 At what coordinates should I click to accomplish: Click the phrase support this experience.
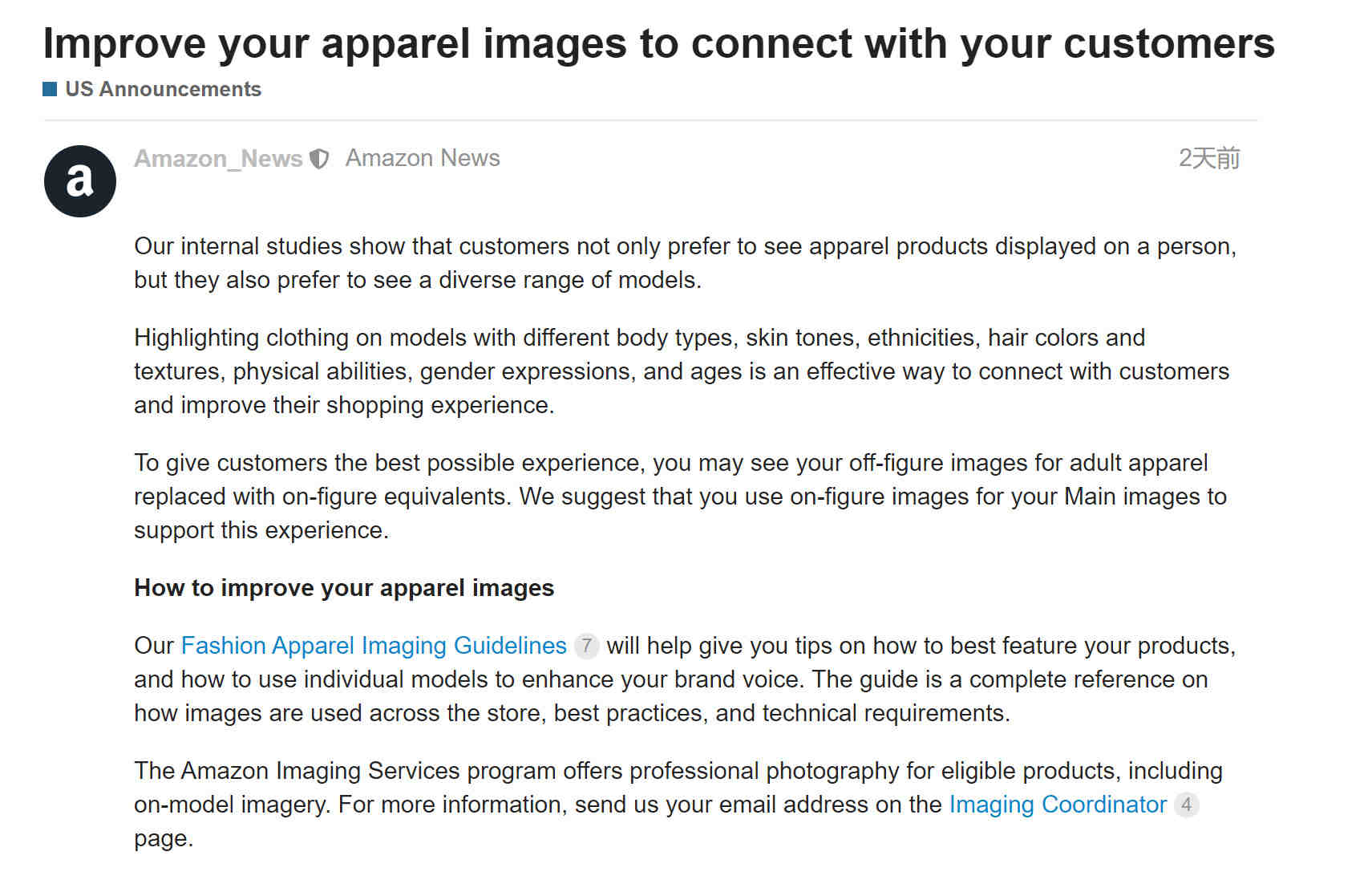tap(261, 530)
